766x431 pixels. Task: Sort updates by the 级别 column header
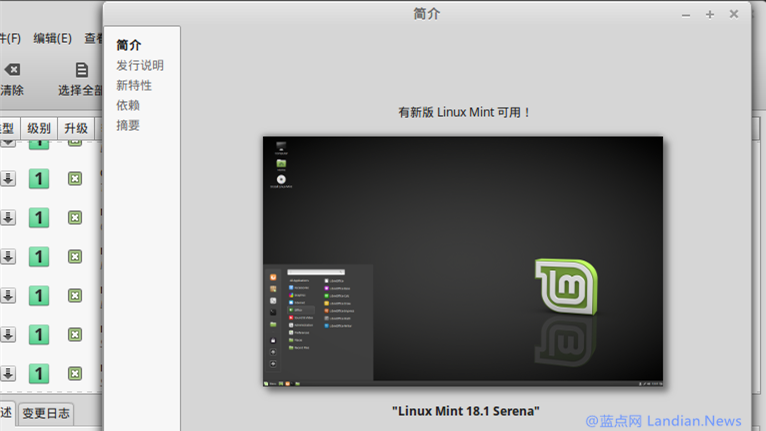(39, 128)
